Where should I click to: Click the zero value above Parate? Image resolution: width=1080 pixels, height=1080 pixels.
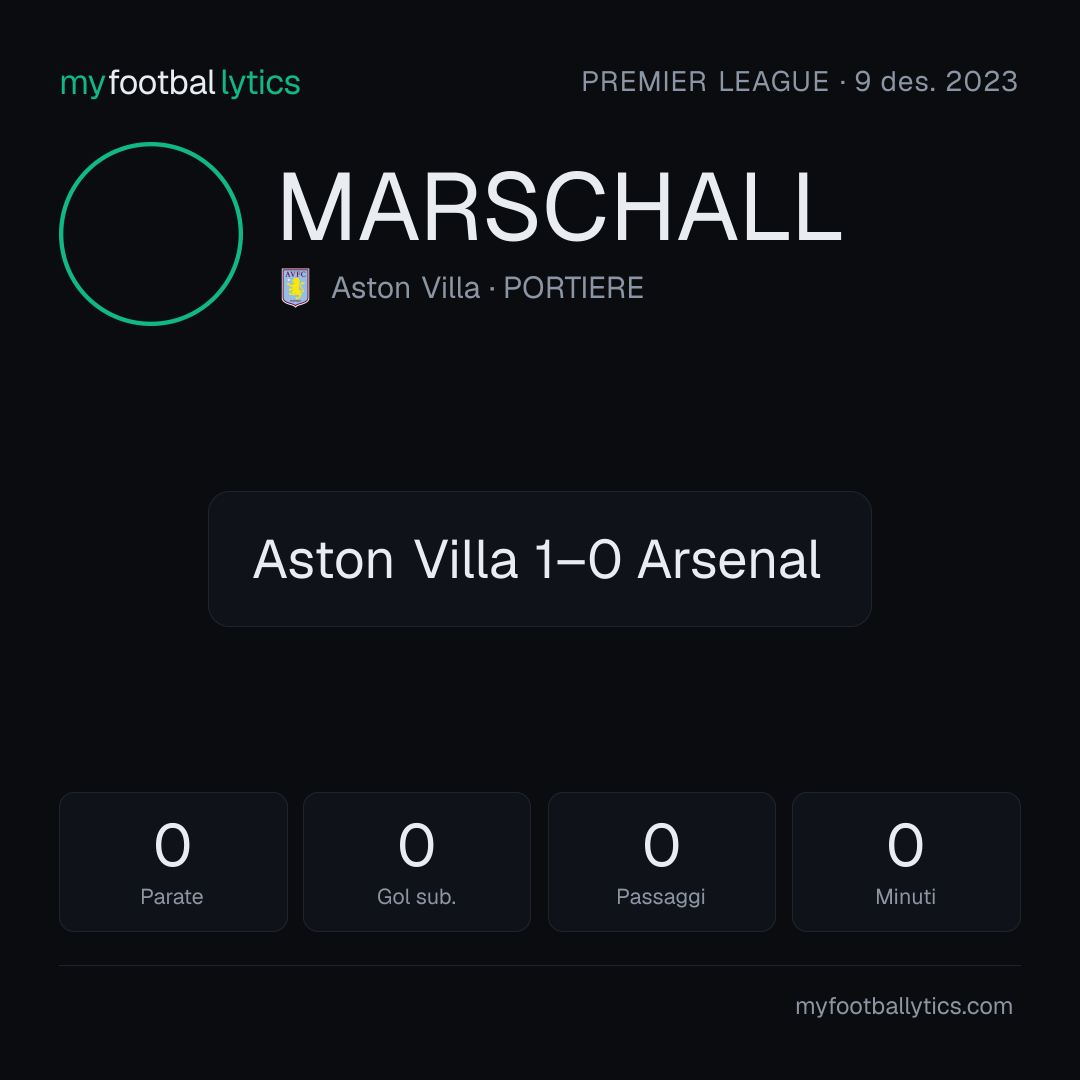[x=172, y=844]
